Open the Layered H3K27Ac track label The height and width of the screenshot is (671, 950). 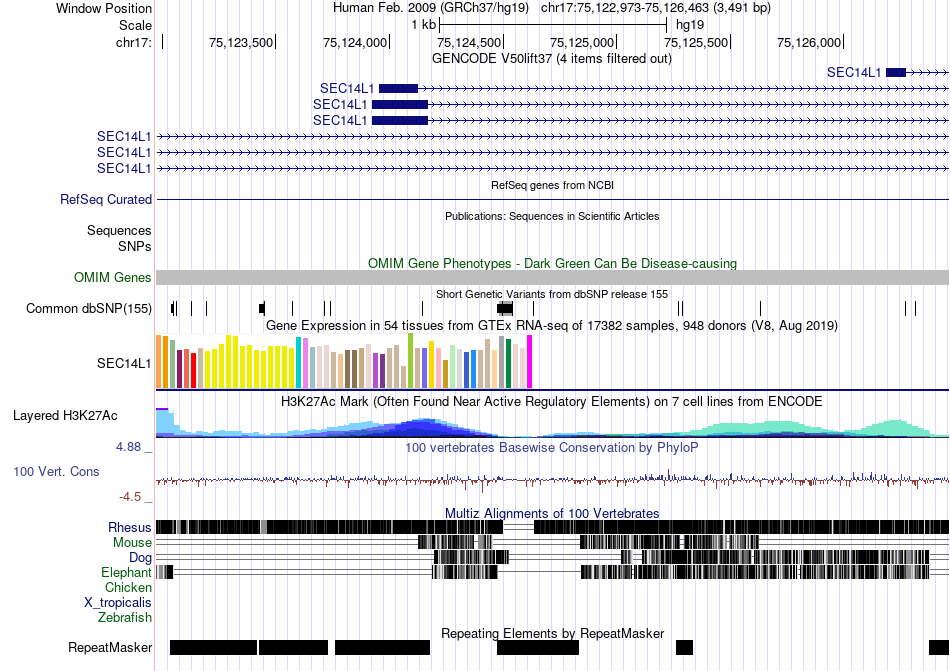65,415
